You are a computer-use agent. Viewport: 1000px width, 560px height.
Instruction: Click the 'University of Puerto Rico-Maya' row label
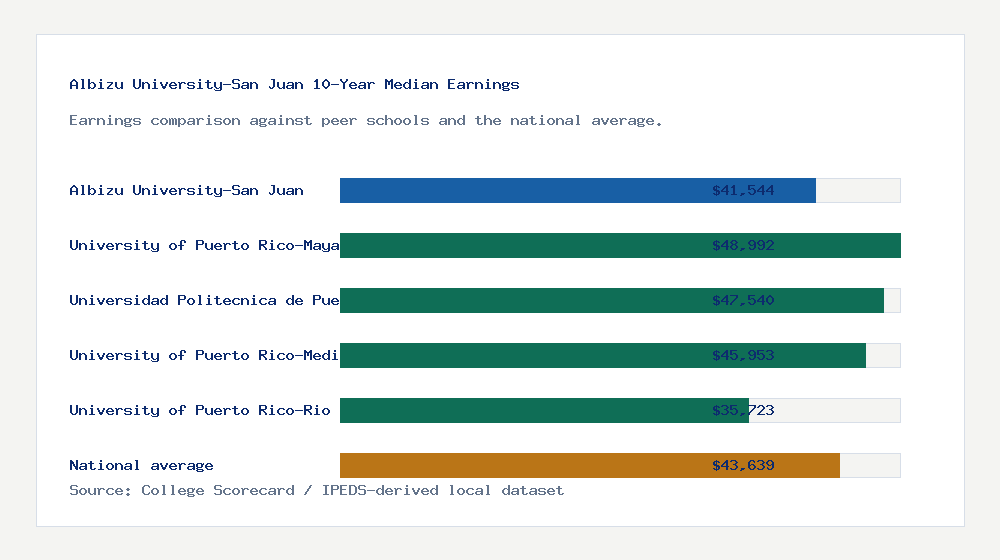pyautogui.click(x=204, y=246)
